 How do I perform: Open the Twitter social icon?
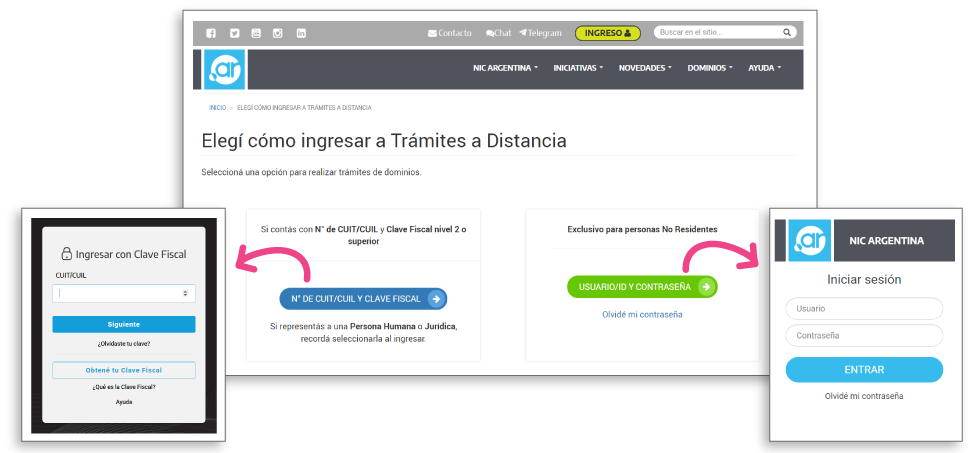point(234,34)
